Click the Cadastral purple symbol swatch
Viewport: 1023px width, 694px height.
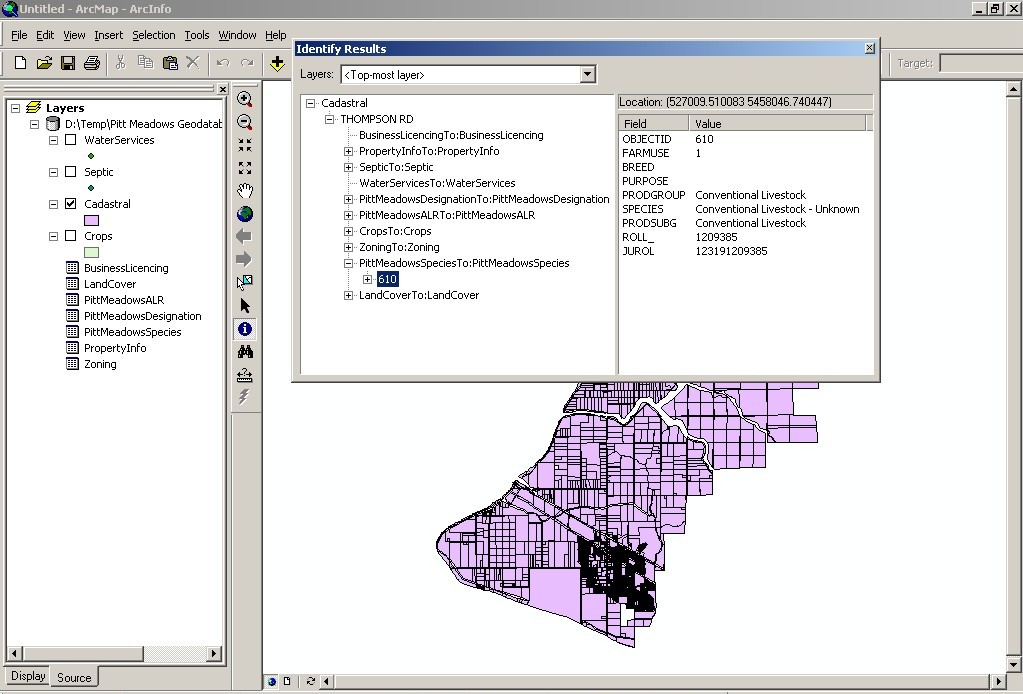[91, 220]
